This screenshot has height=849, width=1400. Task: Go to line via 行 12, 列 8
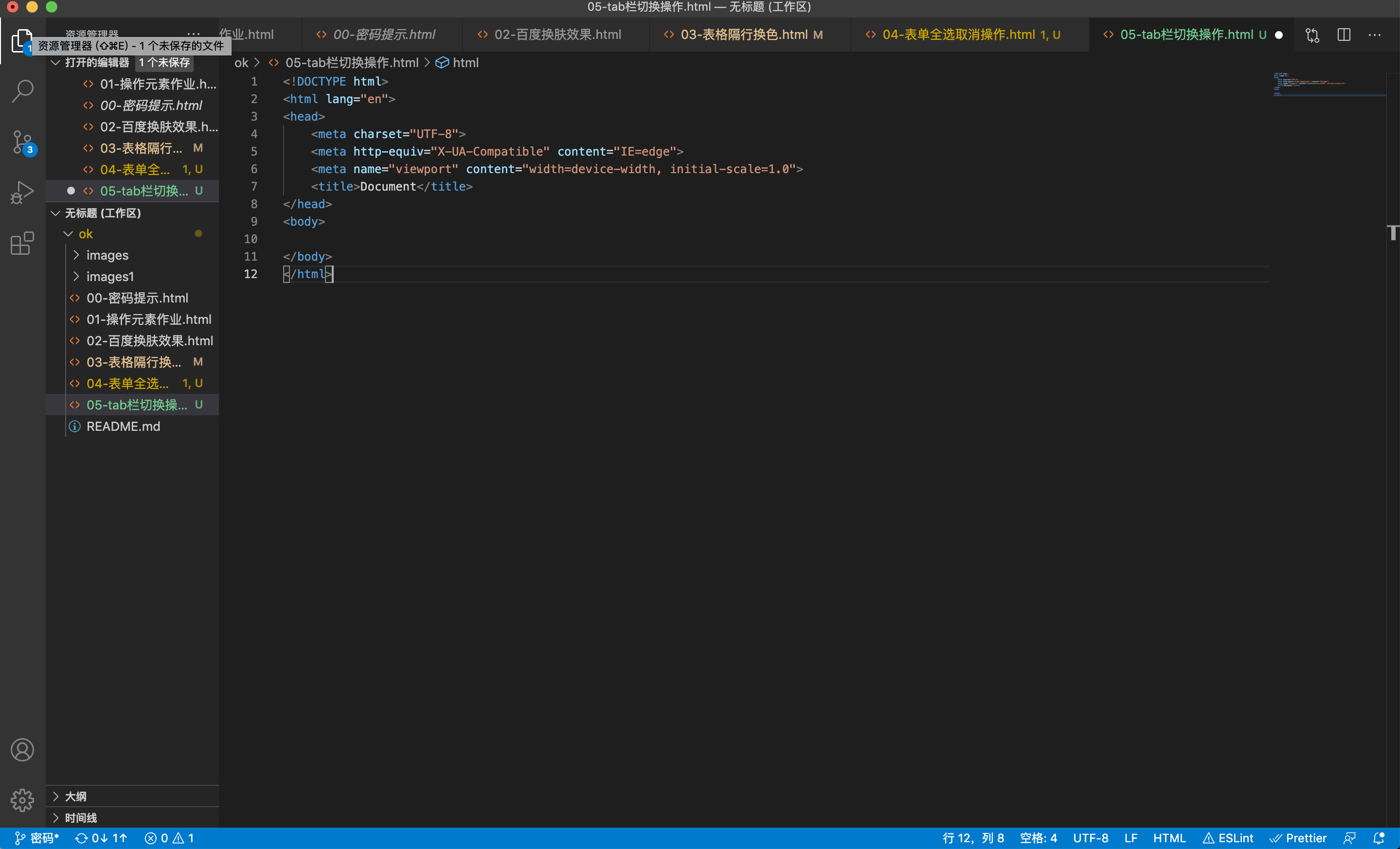pos(973,838)
